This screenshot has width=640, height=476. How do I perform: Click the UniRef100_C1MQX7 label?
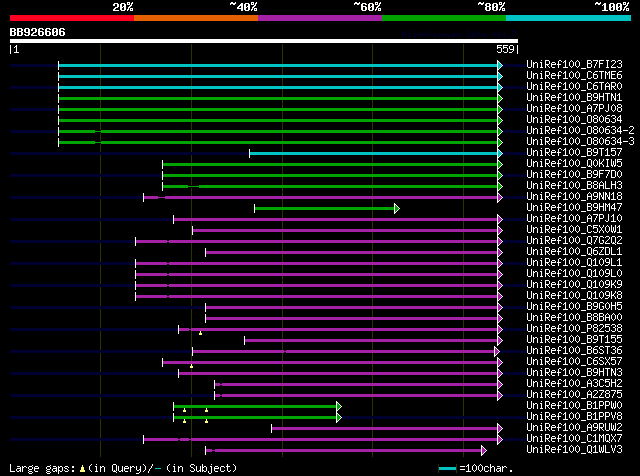click(574, 439)
